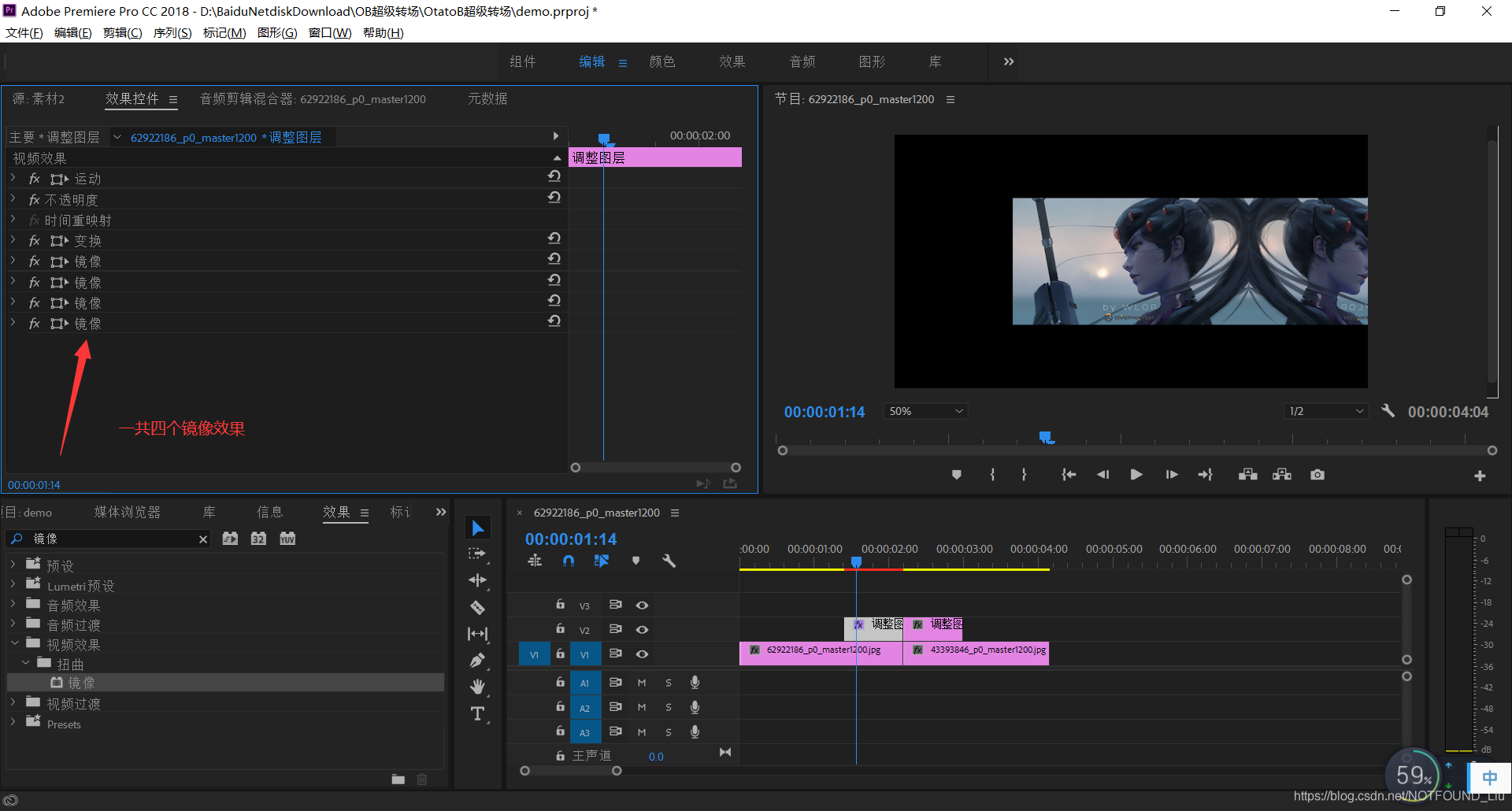Select the Selection tool arrow
This screenshot has height=811, width=1512.
click(477, 528)
